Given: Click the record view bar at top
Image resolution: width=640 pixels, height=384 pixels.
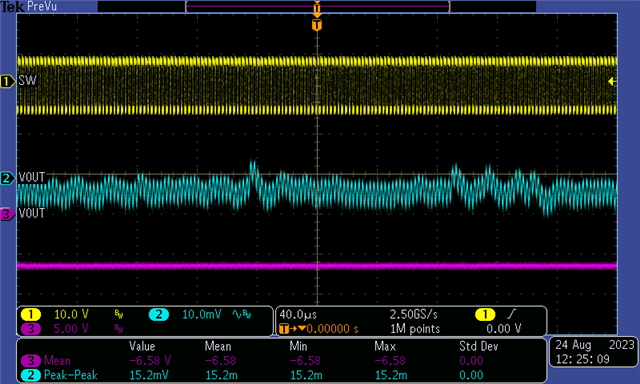Looking at the screenshot, I should click(x=317, y=6).
